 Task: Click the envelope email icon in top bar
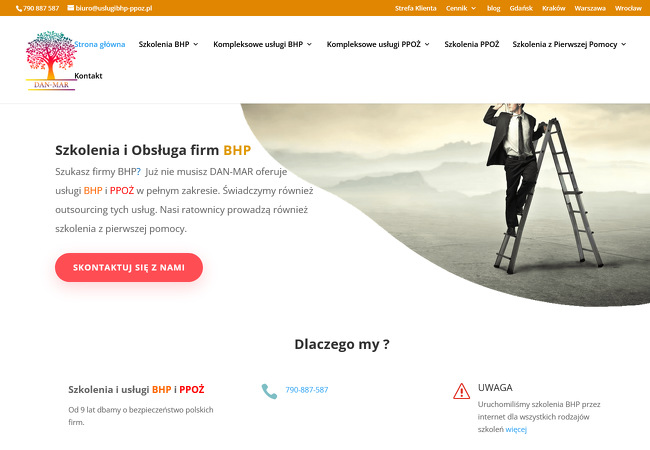pos(71,7)
